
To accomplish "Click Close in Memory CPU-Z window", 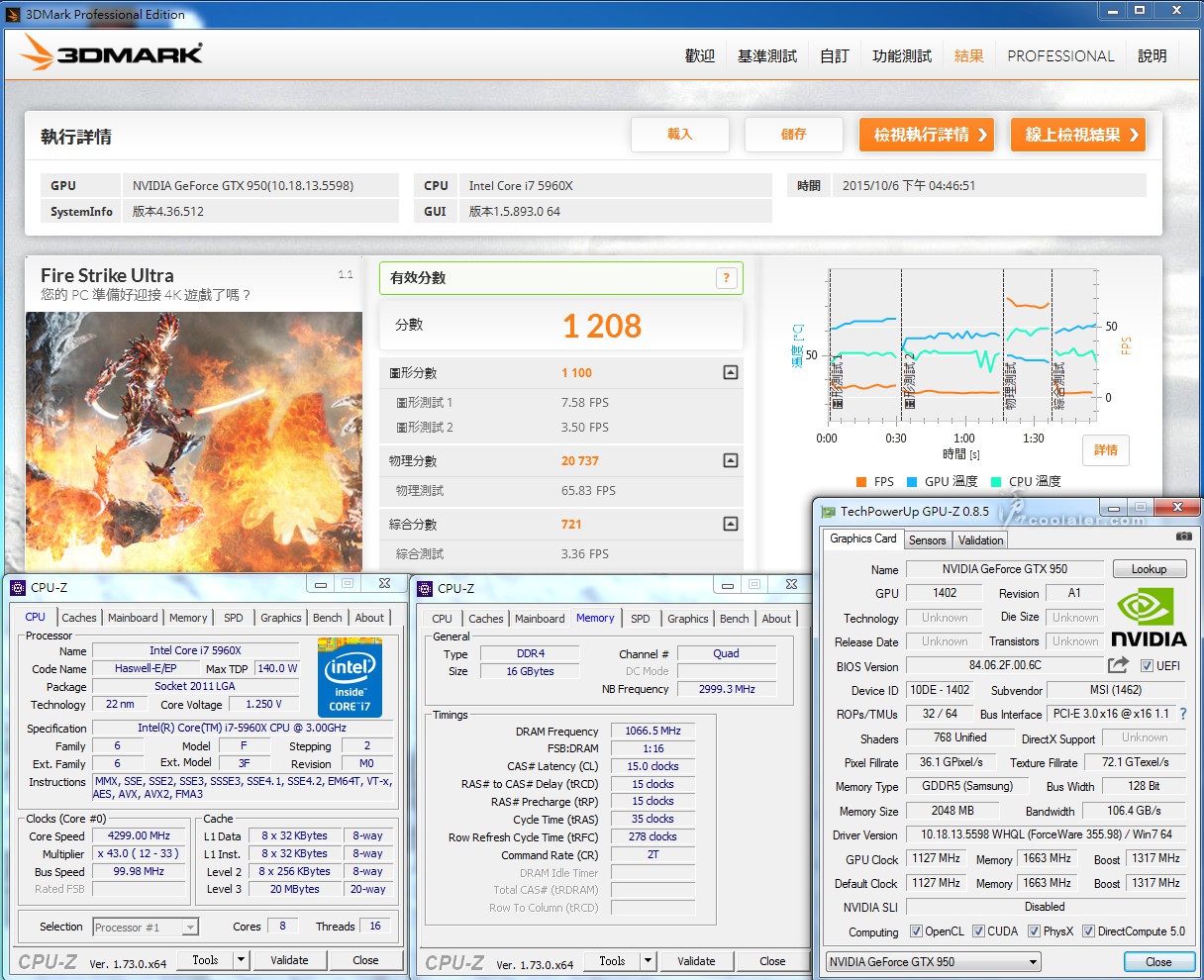I will tap(772, 961).
